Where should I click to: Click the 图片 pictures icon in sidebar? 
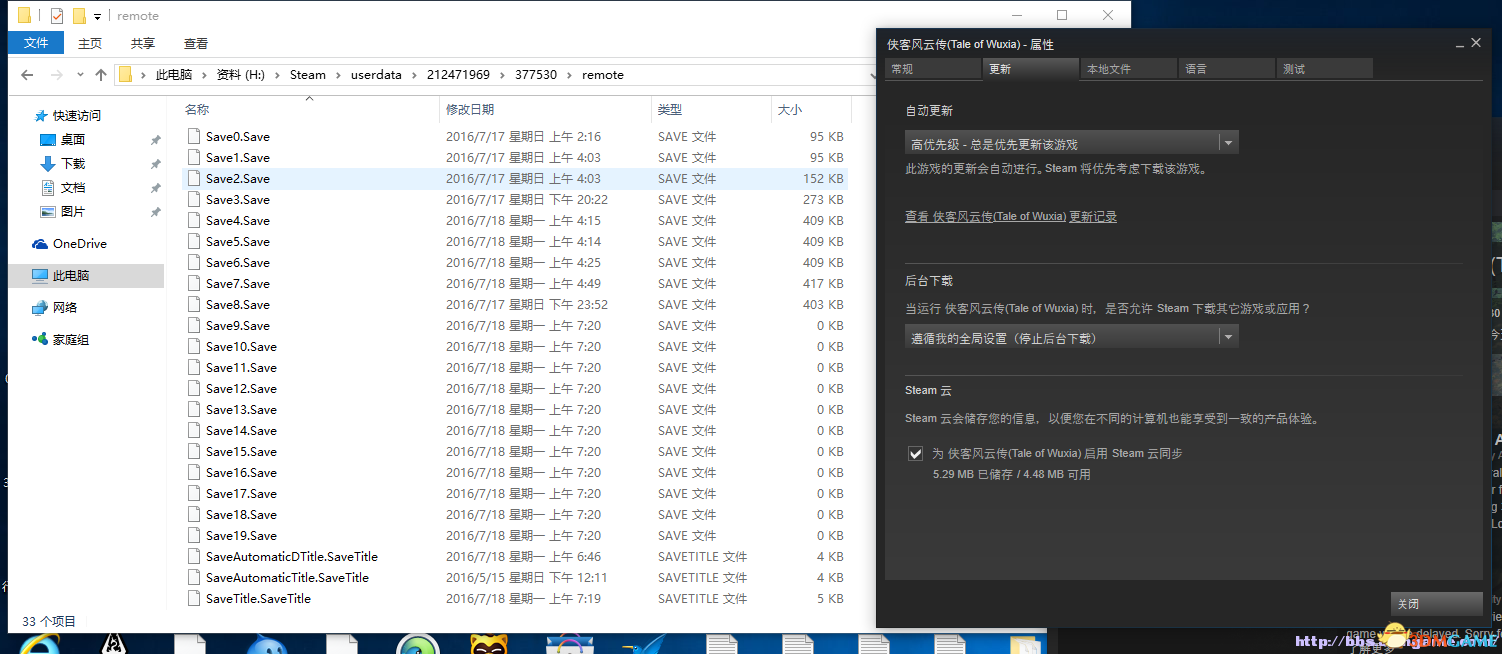coord(47,212)
